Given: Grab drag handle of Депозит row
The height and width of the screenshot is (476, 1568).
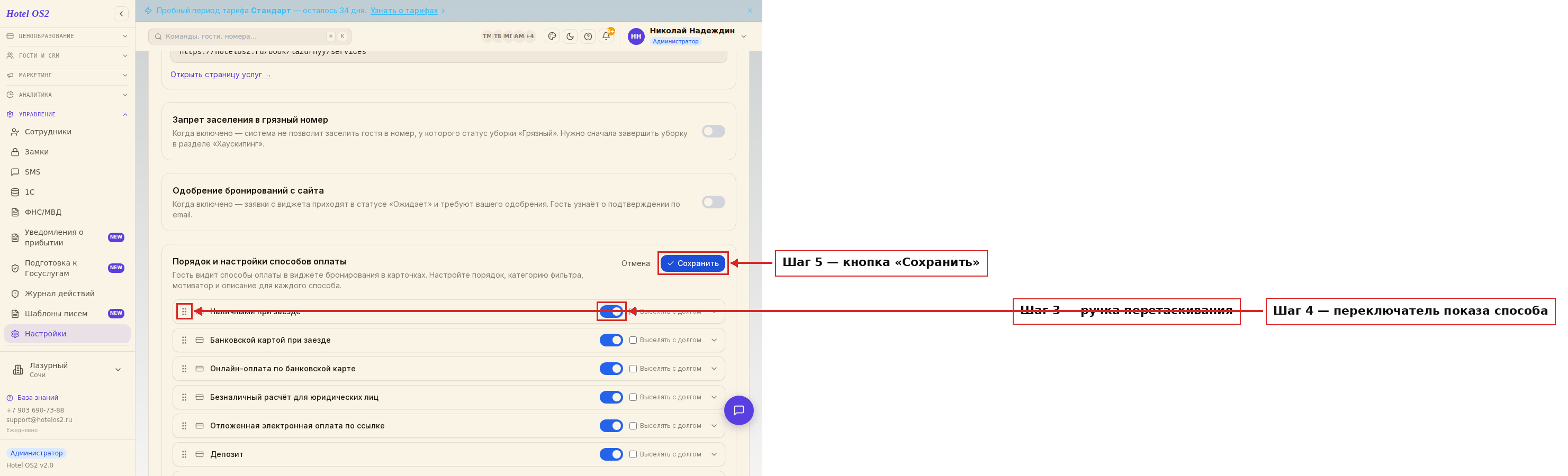Looking at the screenshot, I should tap(184, 455).
